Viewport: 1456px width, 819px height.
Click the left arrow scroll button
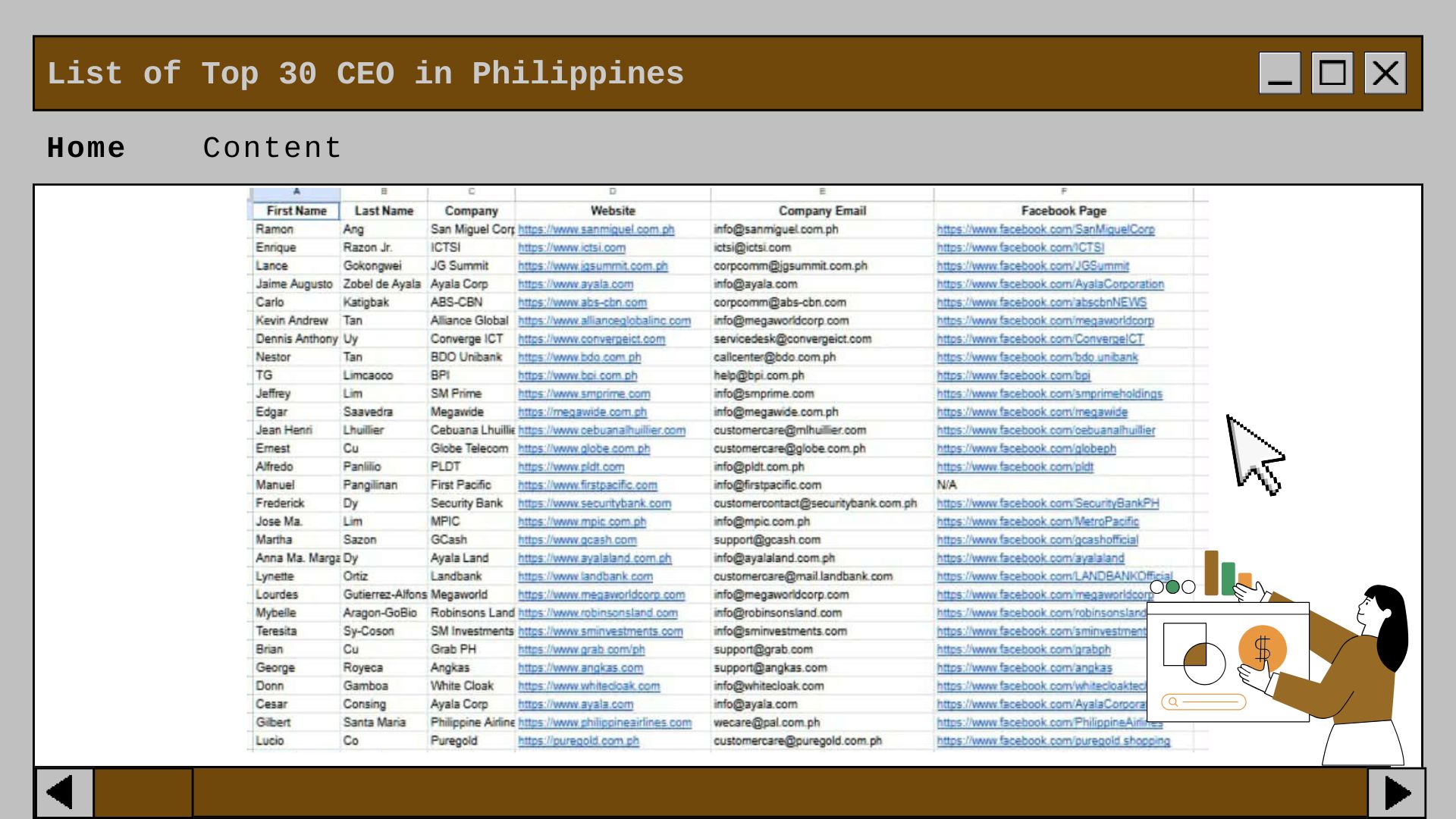pos(64,793)
